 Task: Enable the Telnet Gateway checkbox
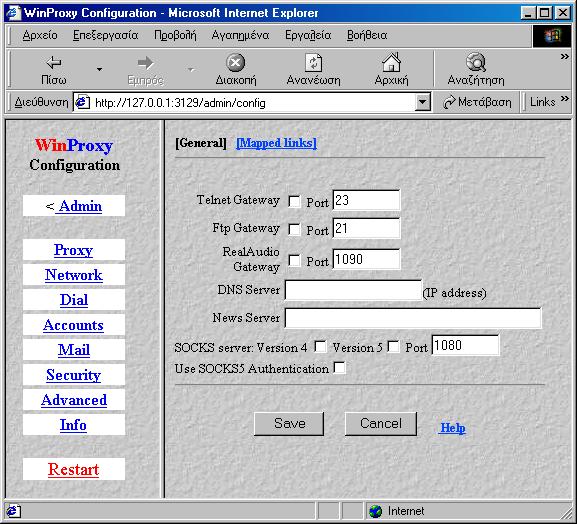pyautogui.click(x=294, y=201)
